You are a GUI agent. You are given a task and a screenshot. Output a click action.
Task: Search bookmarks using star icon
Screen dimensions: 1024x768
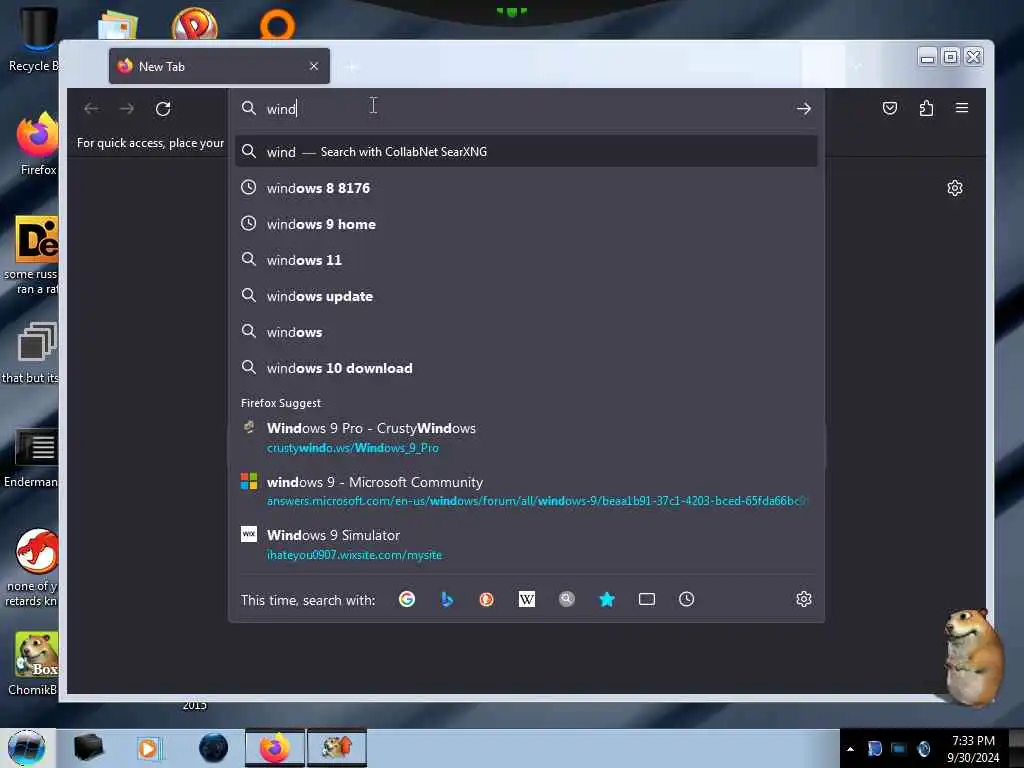click(607, 599)
